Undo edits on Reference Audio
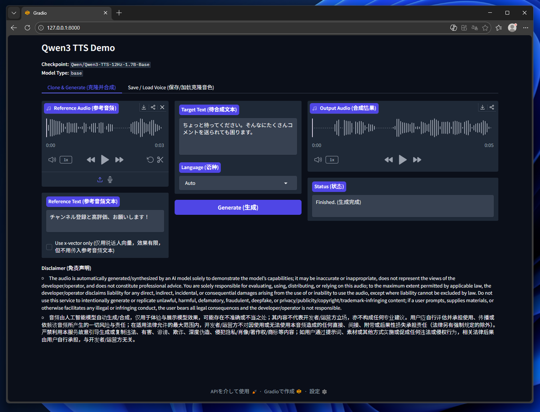The width and height of the screenshot is (540, 412). tap(150, 160)
